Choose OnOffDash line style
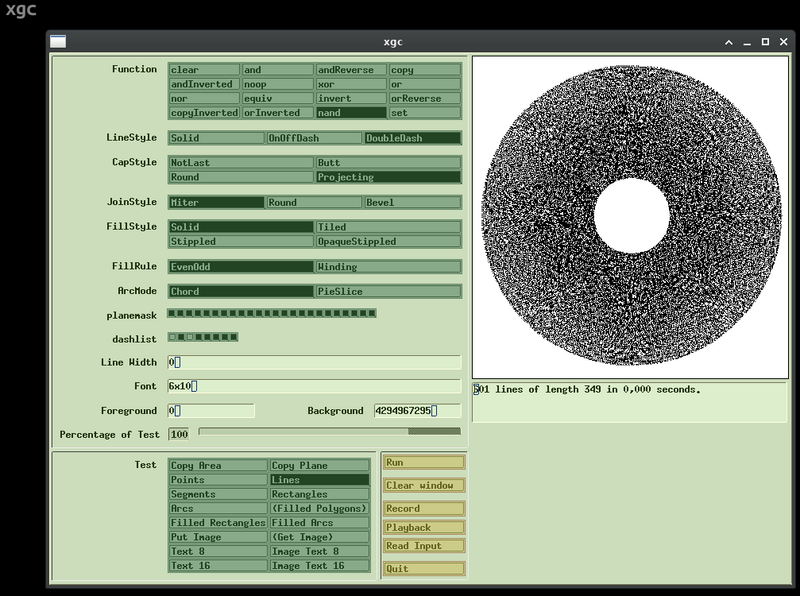 313,138
